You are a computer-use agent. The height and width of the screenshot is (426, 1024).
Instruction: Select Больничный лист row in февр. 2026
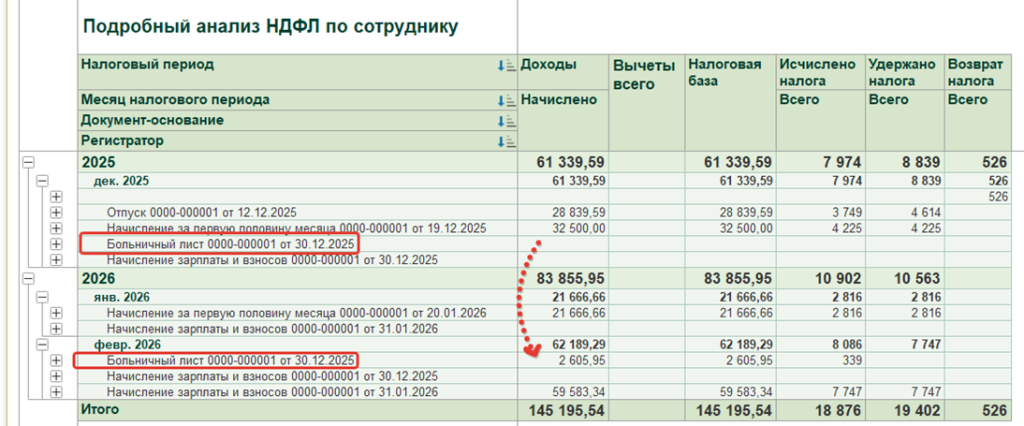pos(231,360)
